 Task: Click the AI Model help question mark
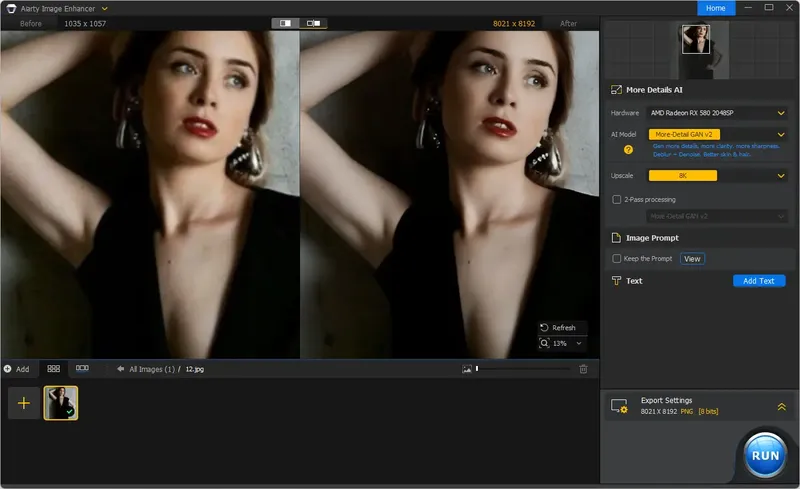point(629,150)
